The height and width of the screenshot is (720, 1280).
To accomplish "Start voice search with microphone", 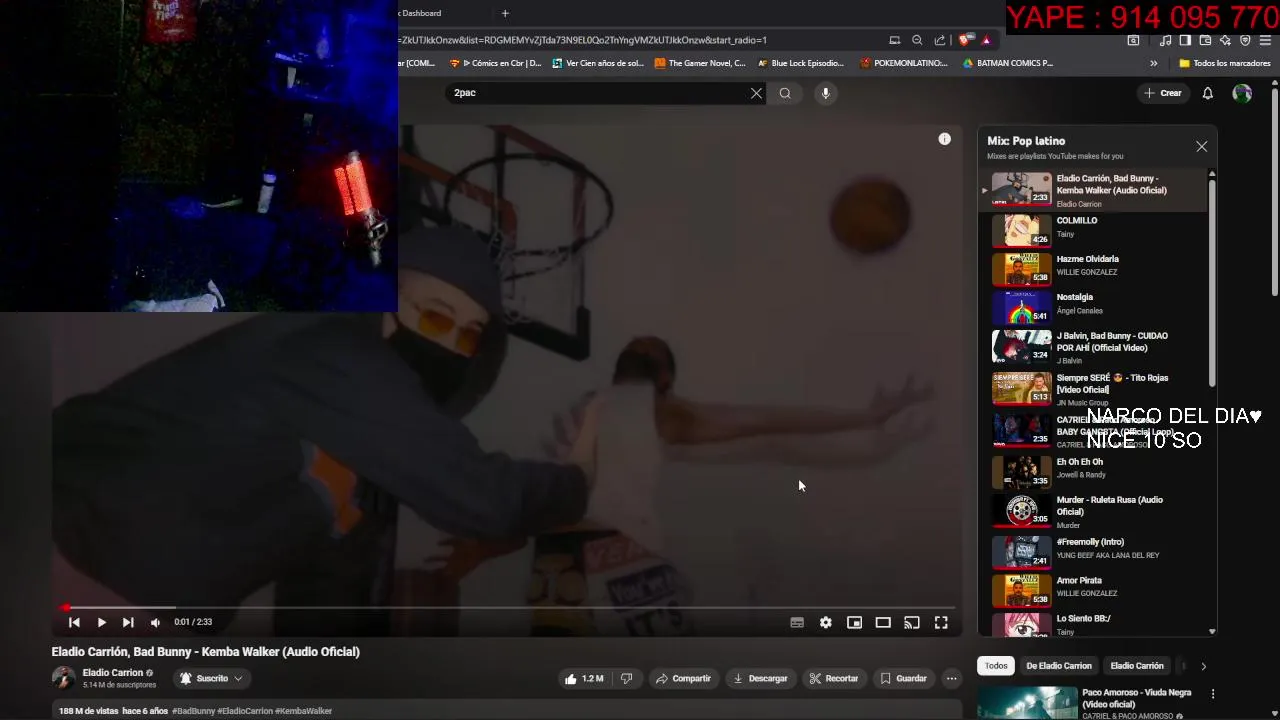I will point(825,93).
